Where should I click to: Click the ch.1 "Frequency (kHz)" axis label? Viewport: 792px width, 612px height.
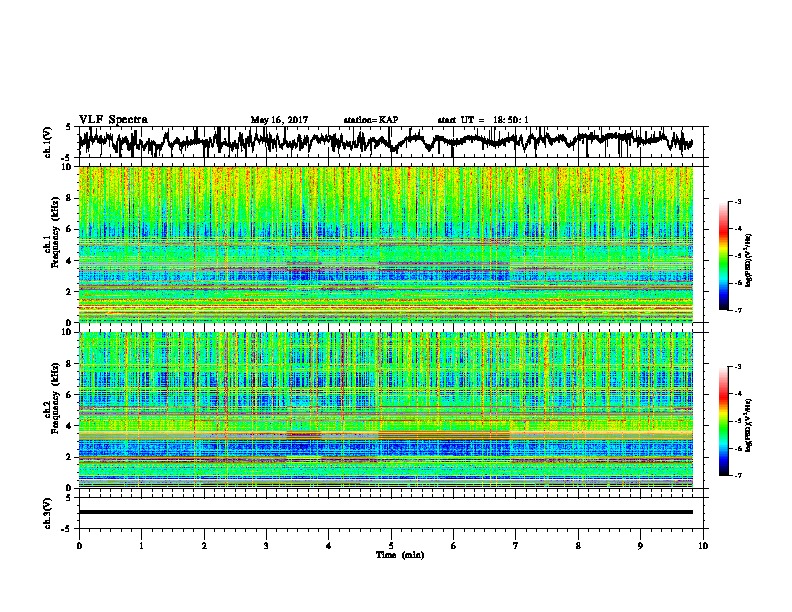pos(55,233)
